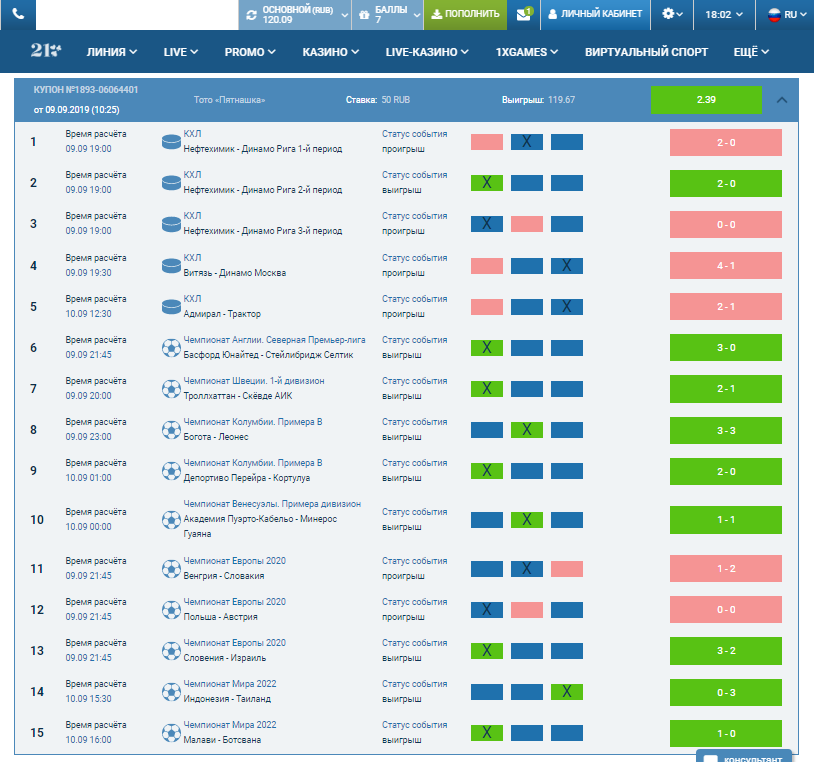Click the ПОПОЛНИТЬ deposit button

click(465, 15)
